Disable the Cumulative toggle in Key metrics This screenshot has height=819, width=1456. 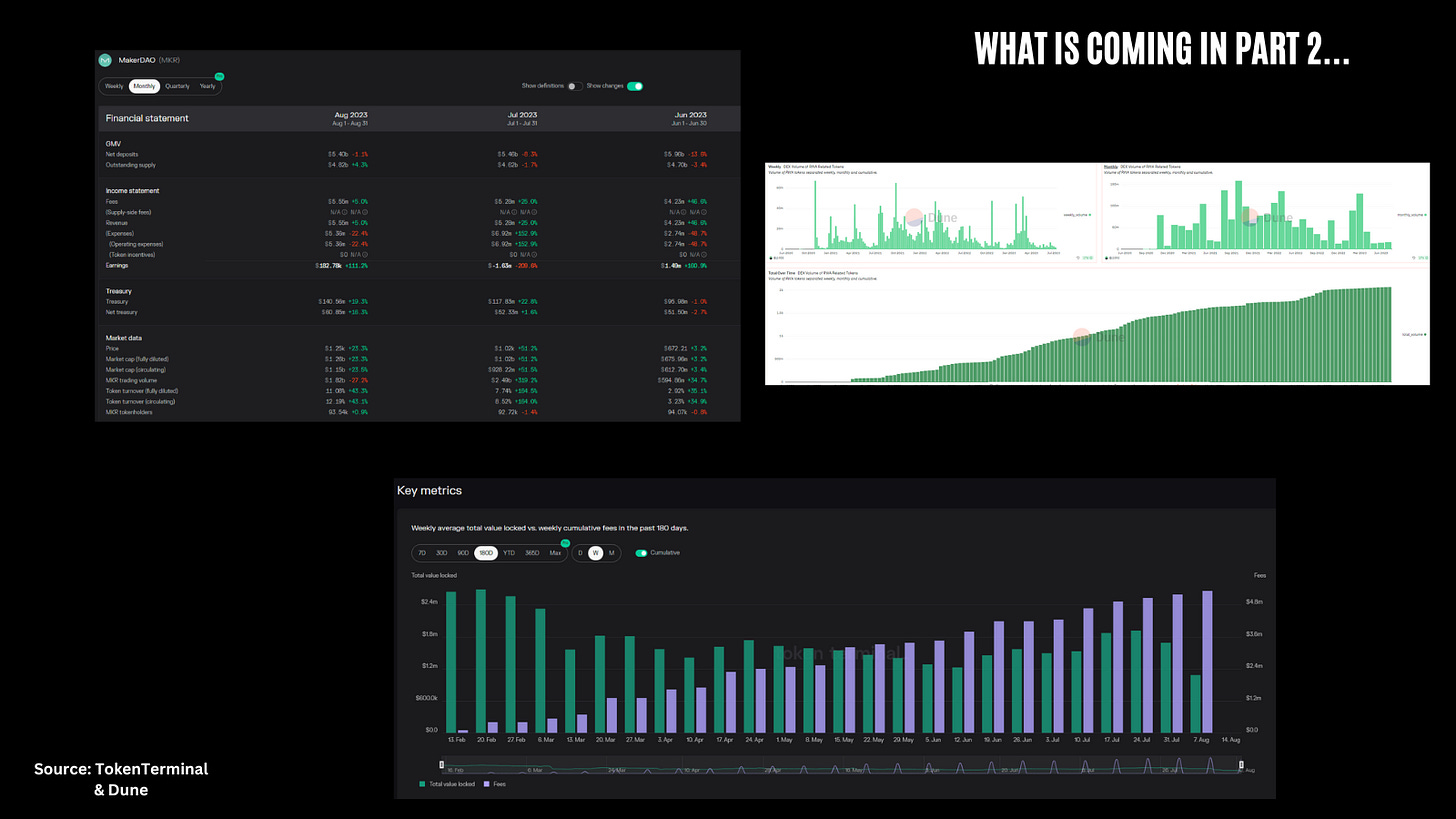pos(642,553)
